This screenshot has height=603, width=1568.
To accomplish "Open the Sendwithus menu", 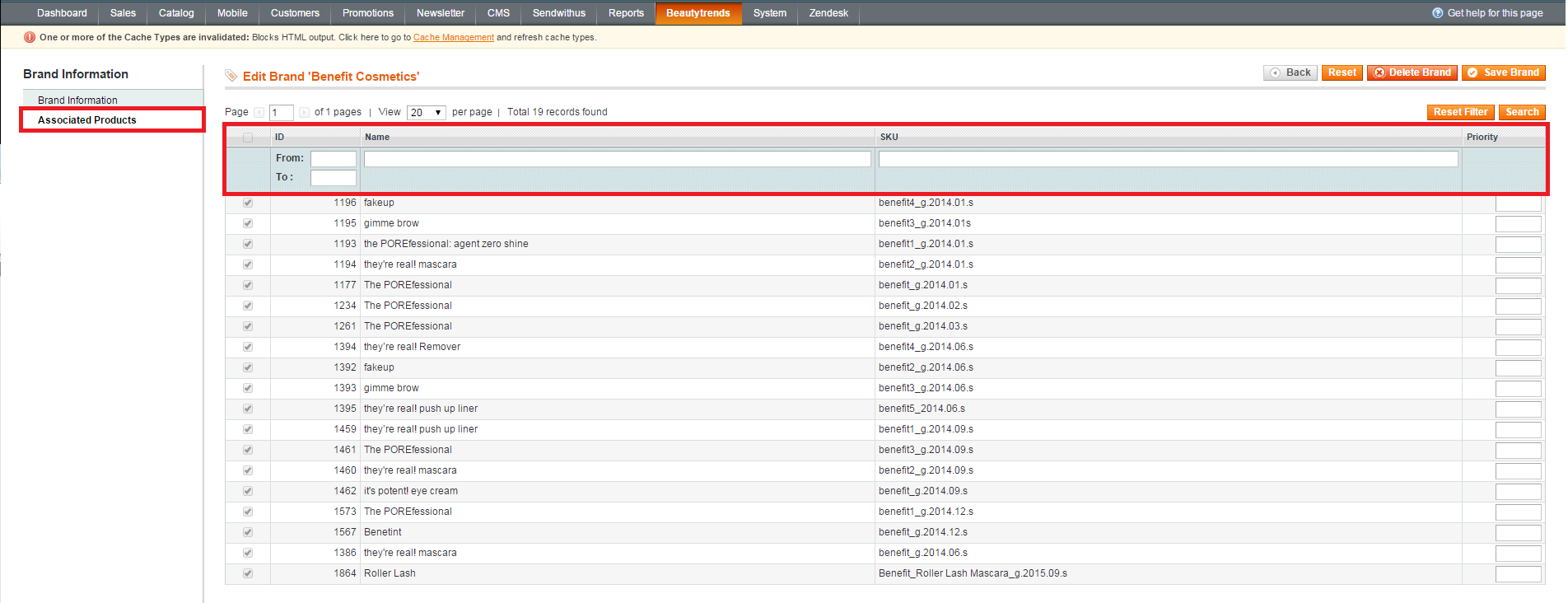I will (x=559, y=13).
